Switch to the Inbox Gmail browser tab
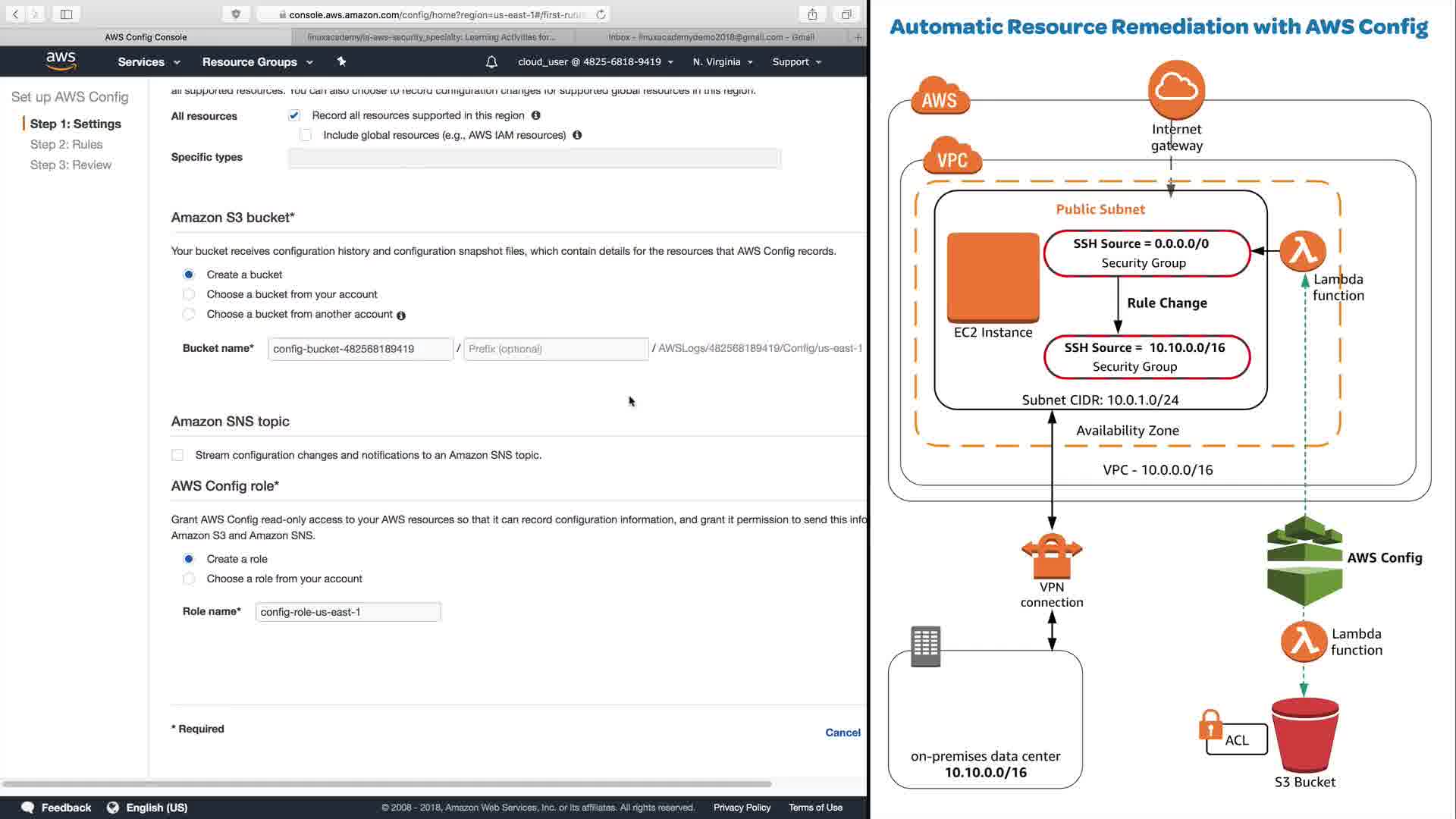1456x819 pixels. coord(711,36)
